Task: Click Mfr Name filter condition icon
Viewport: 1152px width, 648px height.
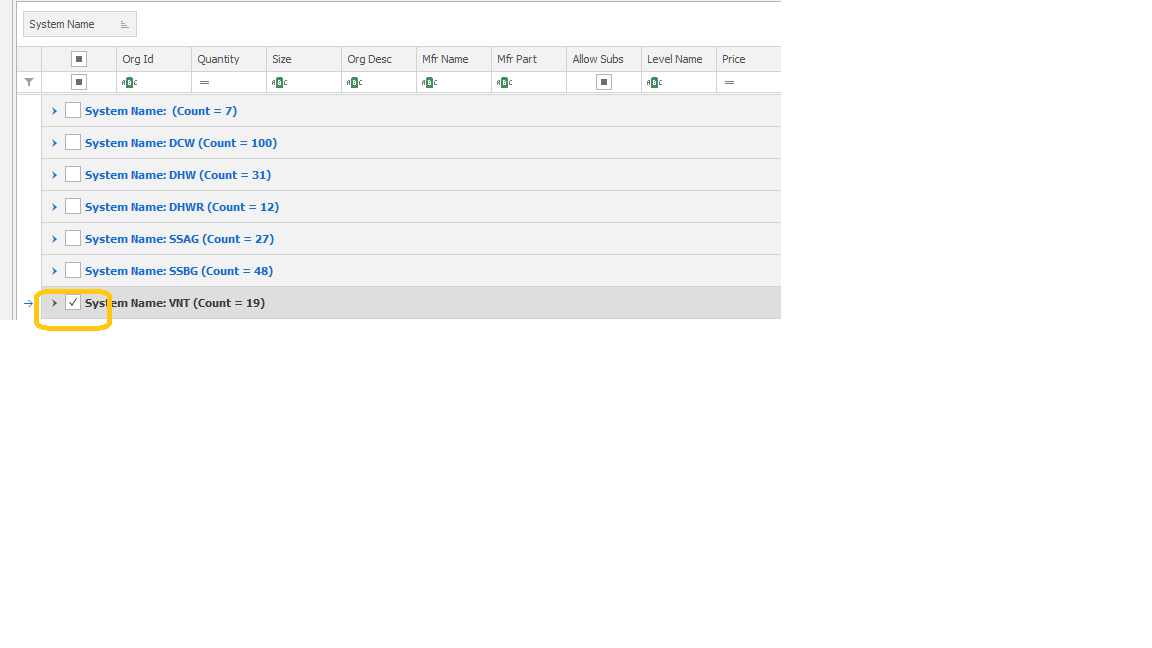Action: click(x=429, y=82)
